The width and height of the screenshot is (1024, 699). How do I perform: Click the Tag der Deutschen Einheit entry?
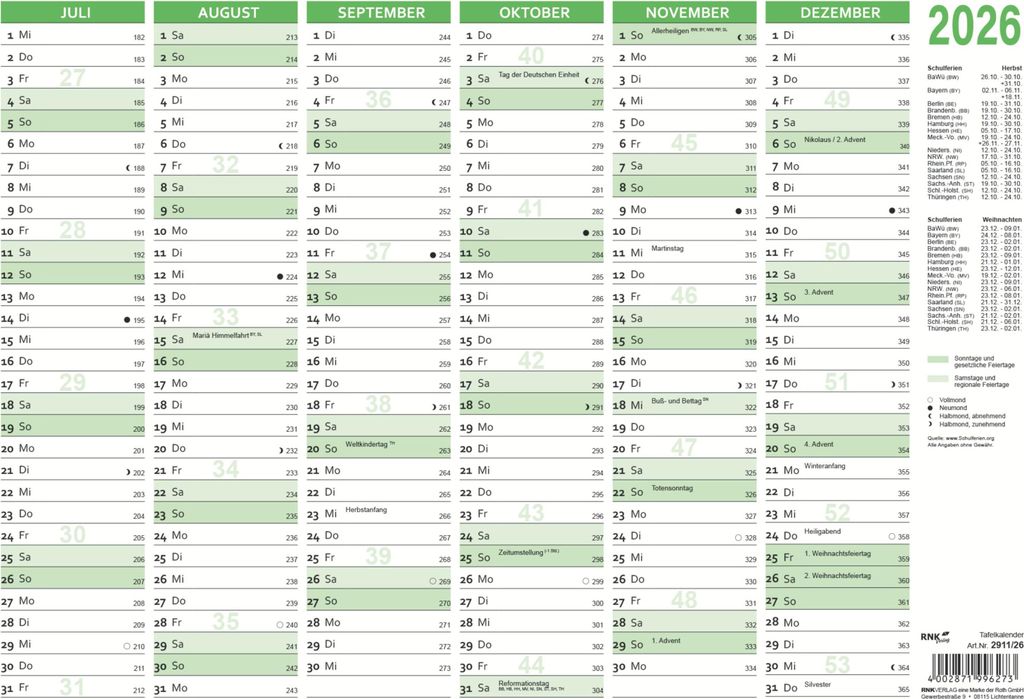[x=539, y=75]
